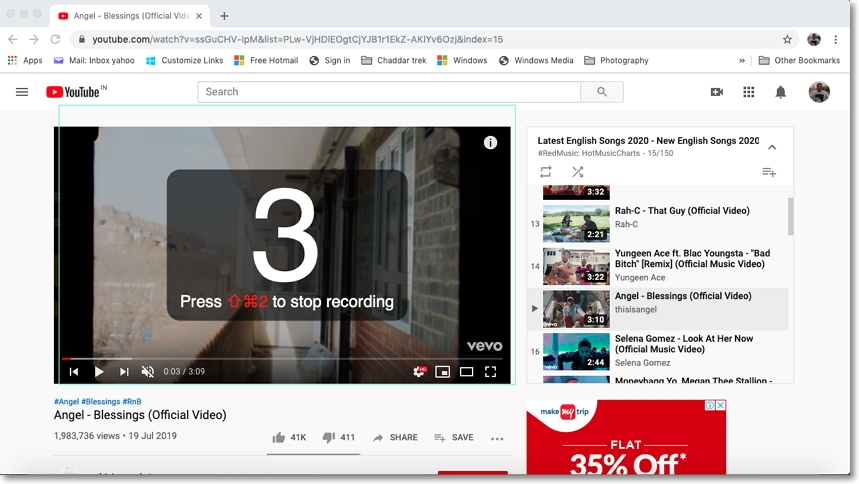Viewport: 859px width, 484px height.
Task: Open the create video camera icon
Action: pos(716,92)
